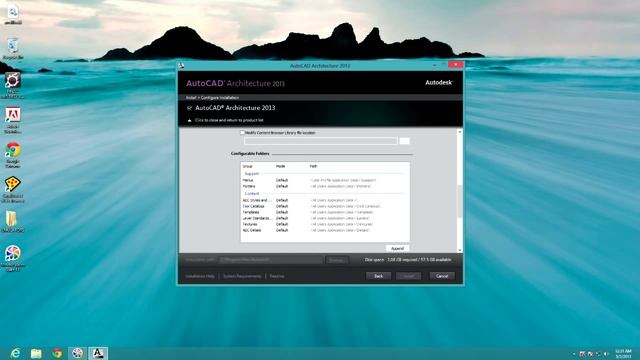This screenshot has width=640, height=360.
Task: Launch Google Chrome from the taskbar
Action: (x=57, y=353)
